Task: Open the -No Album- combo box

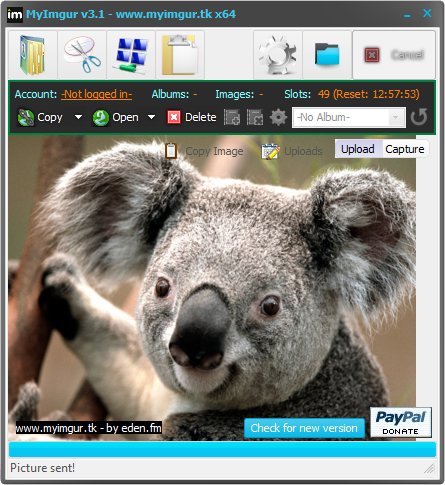Action: (x=349, y=117)
